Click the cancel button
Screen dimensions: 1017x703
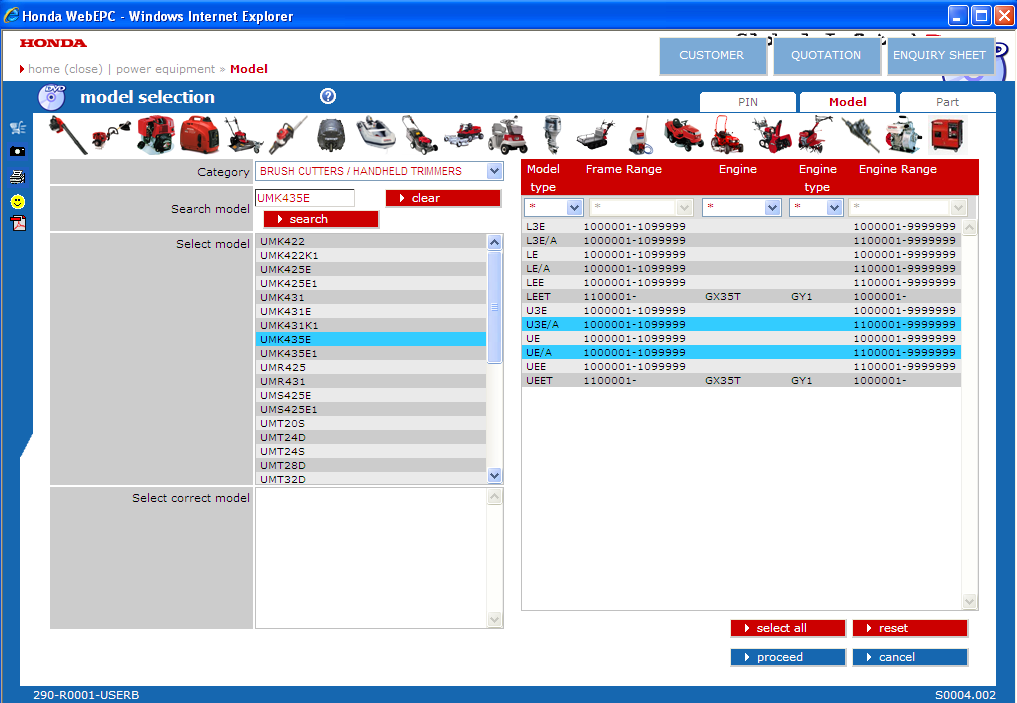coord(910,657)
